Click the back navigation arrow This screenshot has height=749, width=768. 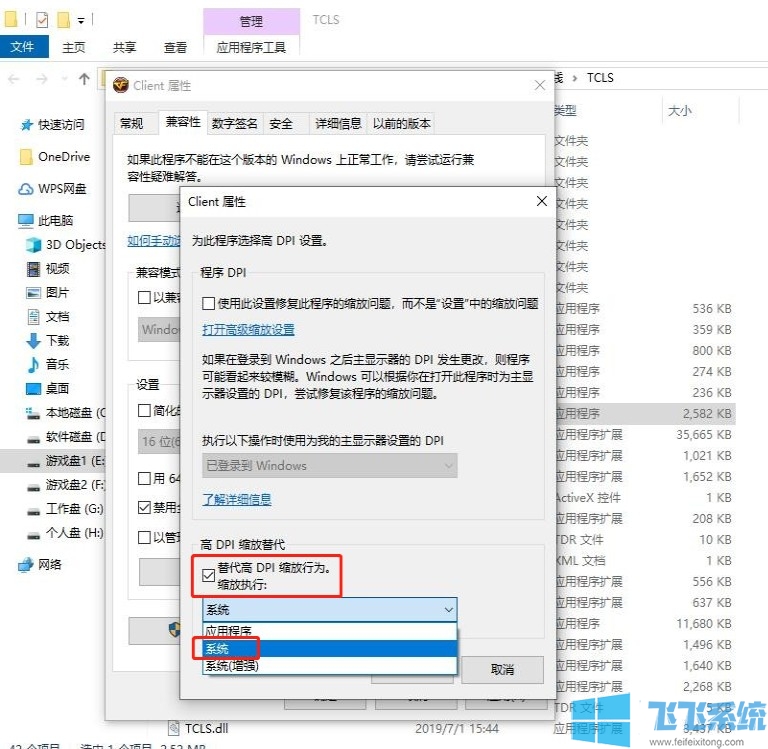[14, 79]
